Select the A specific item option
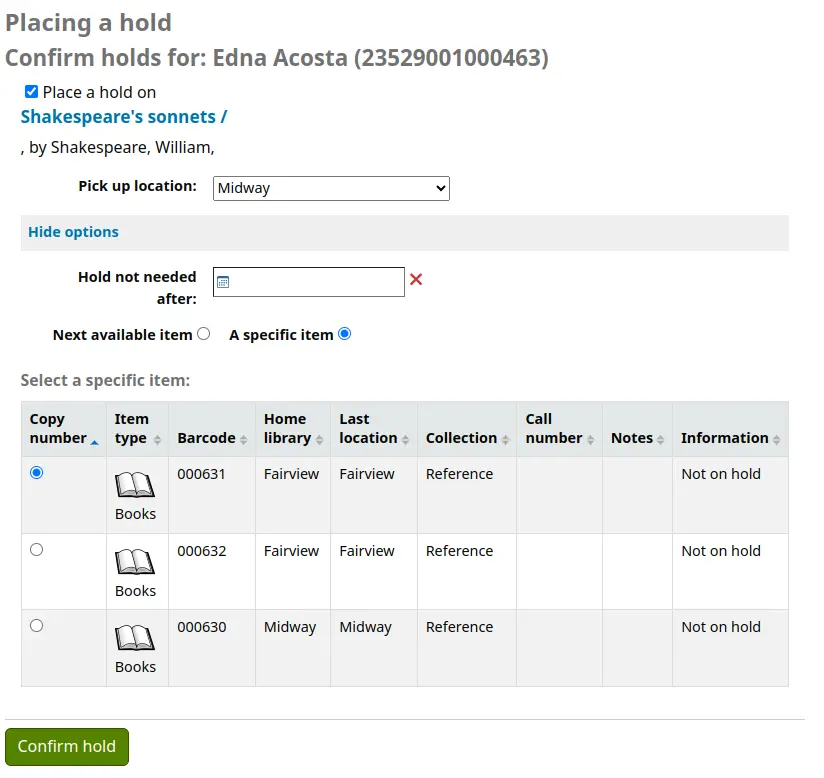 point(345,334)
